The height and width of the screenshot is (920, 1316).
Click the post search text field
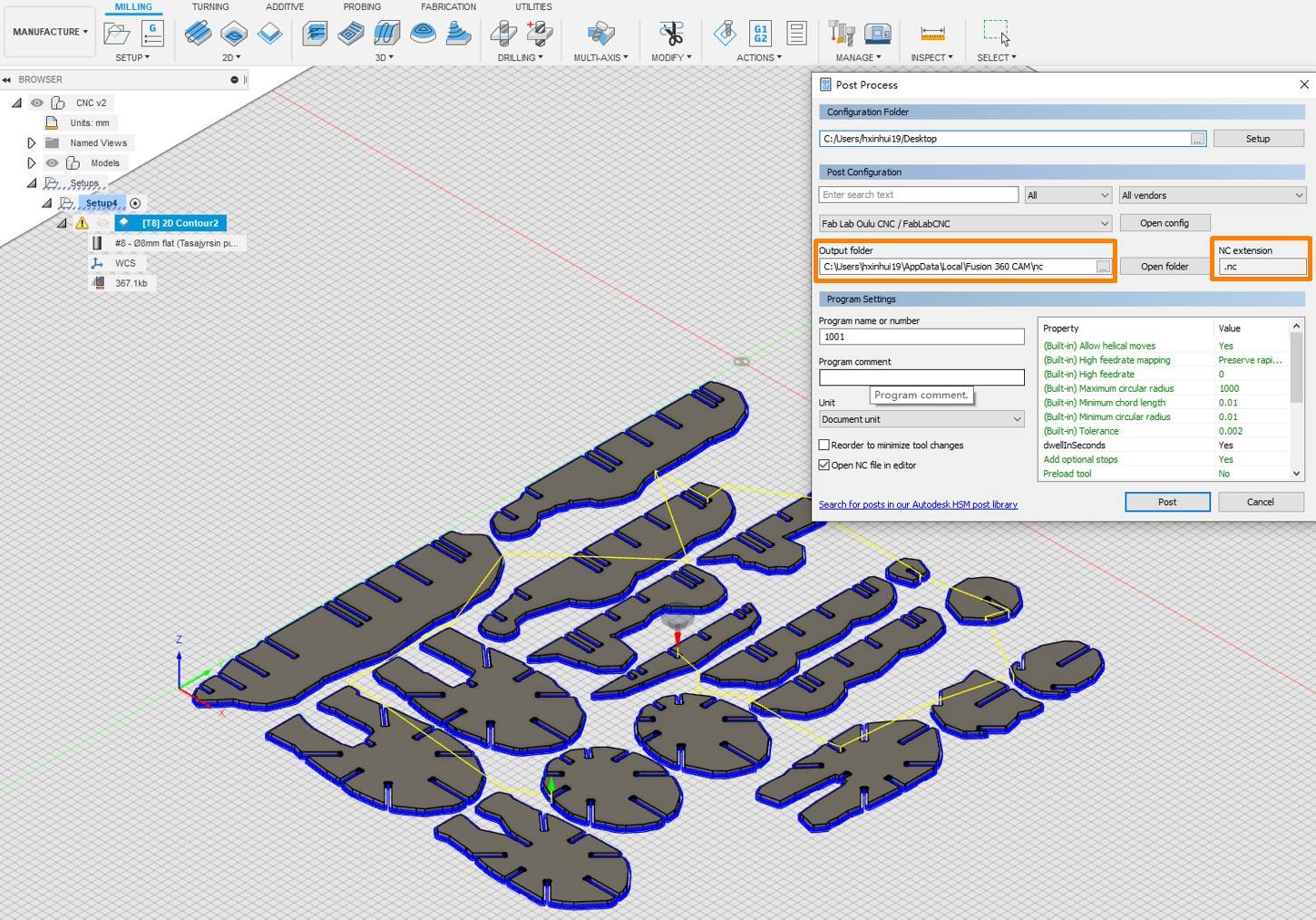tap(919, 195)
